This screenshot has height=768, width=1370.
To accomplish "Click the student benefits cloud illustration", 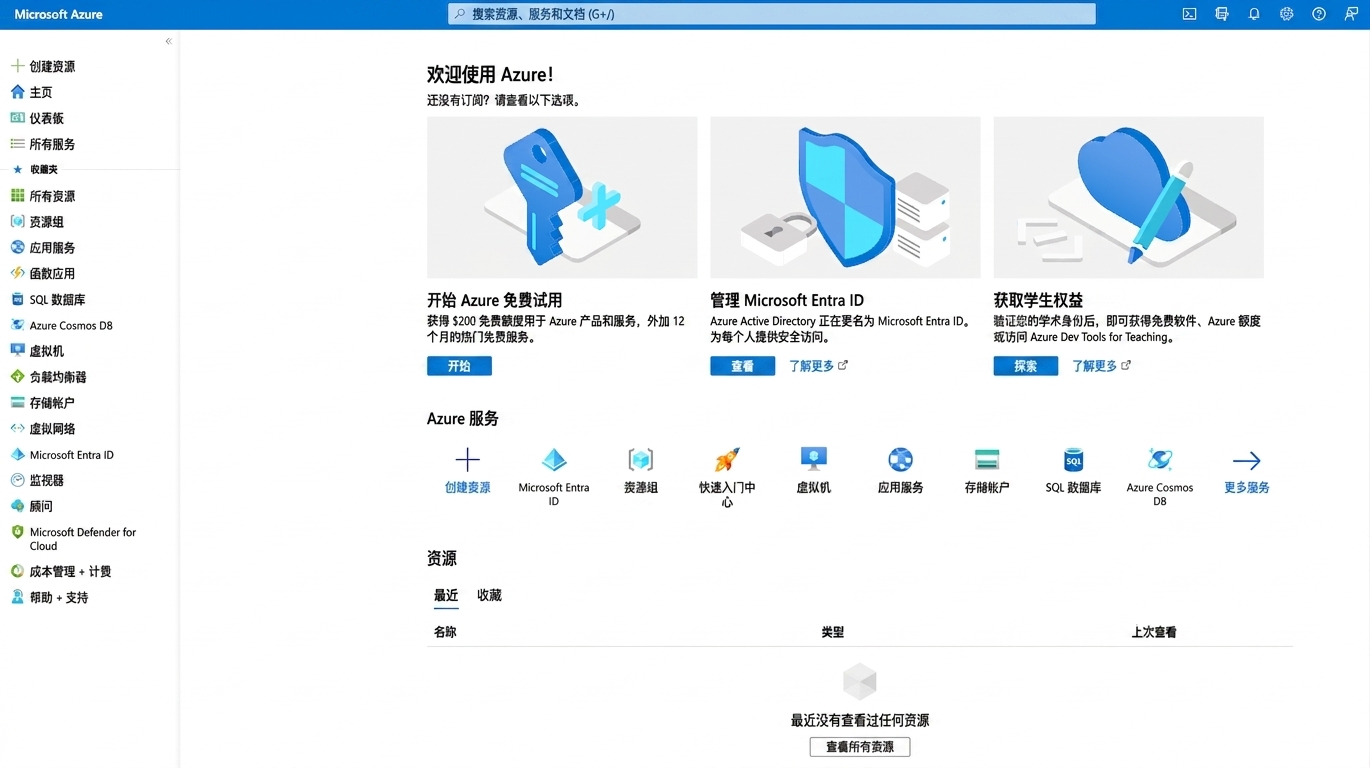I will (x=1128, y=197).
